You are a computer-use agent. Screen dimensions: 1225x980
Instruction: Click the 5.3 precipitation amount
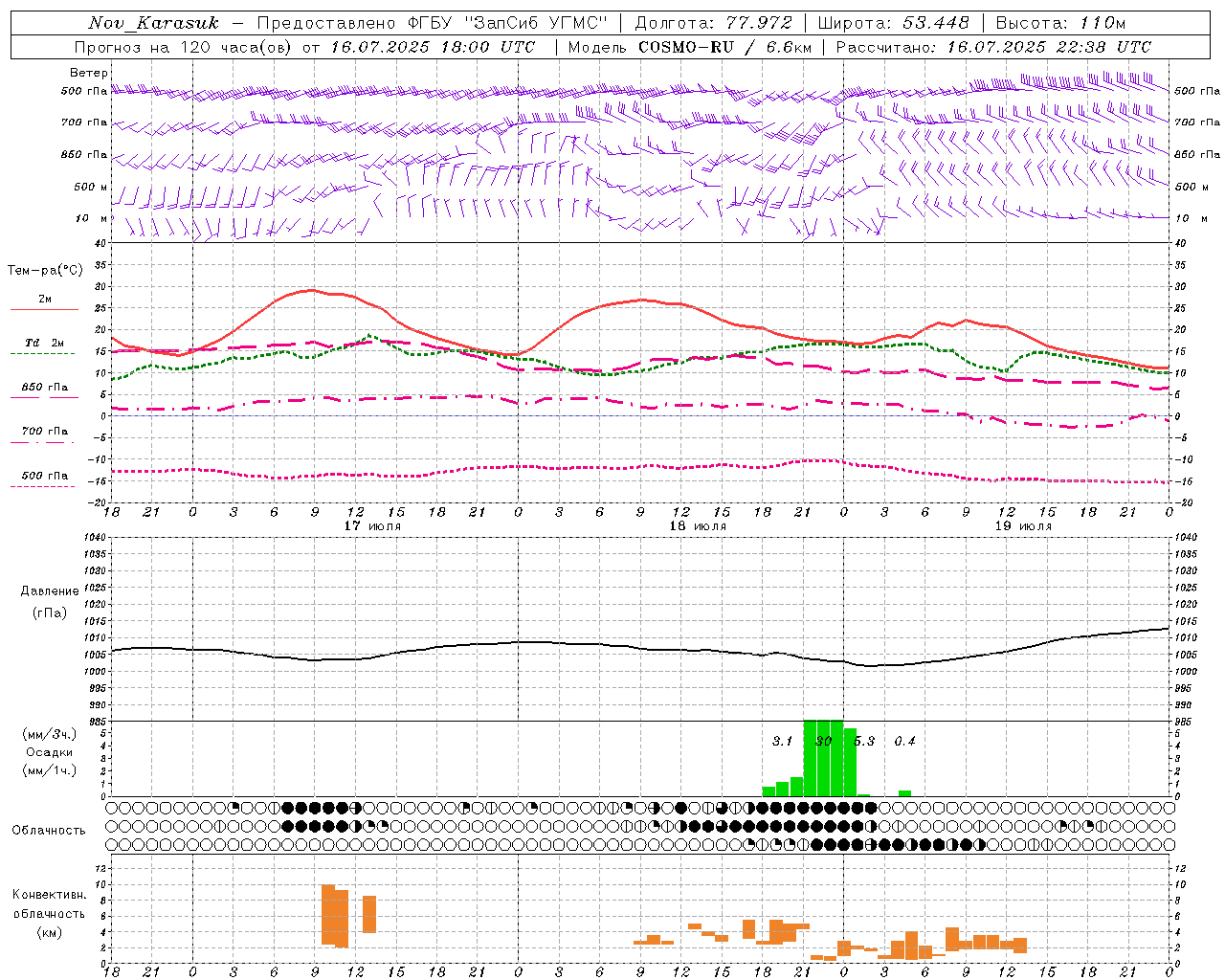864,741
